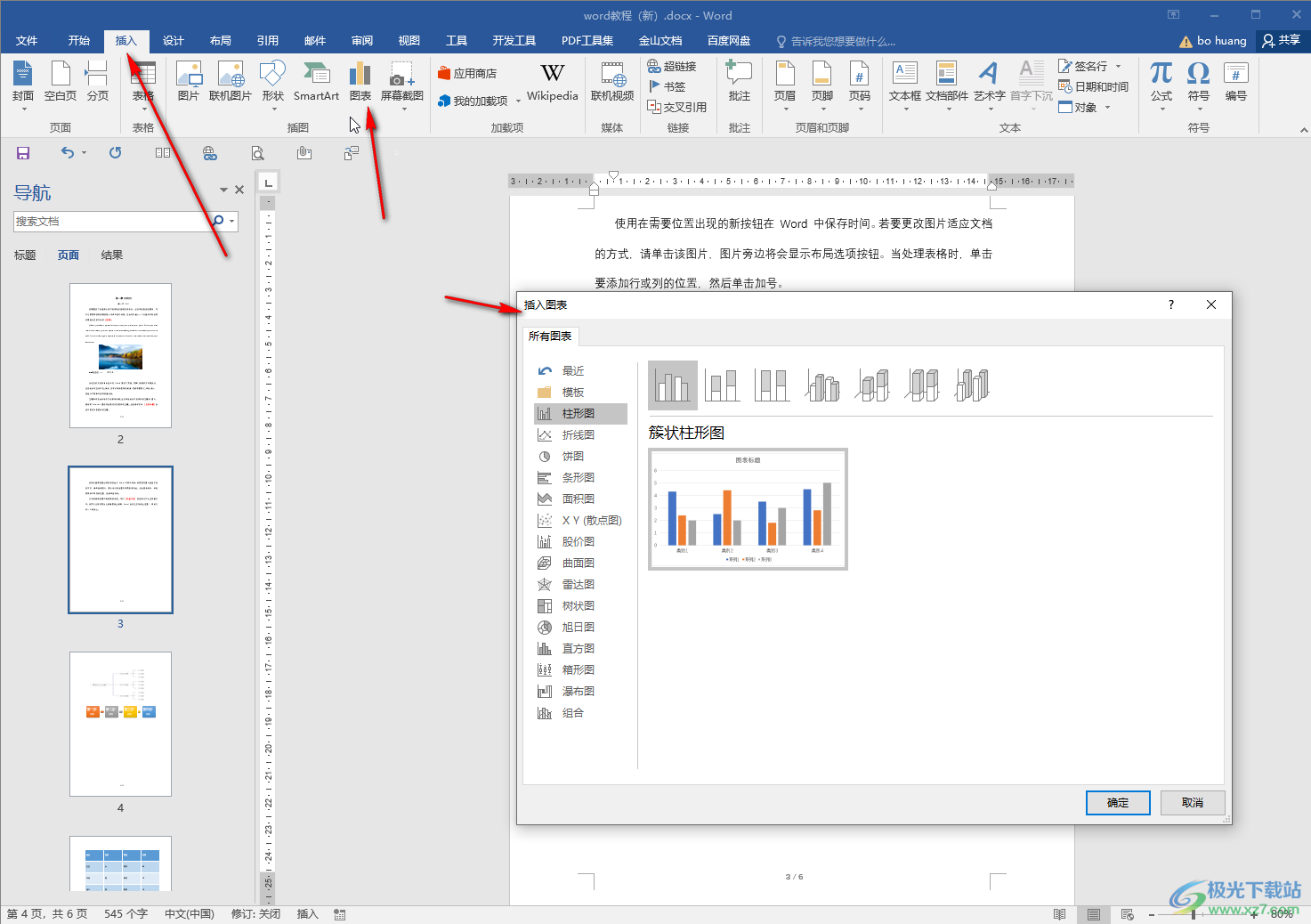1311x924 pixels.
Task: Select the 3-D clustered column subtype
Action: point(822,385)
